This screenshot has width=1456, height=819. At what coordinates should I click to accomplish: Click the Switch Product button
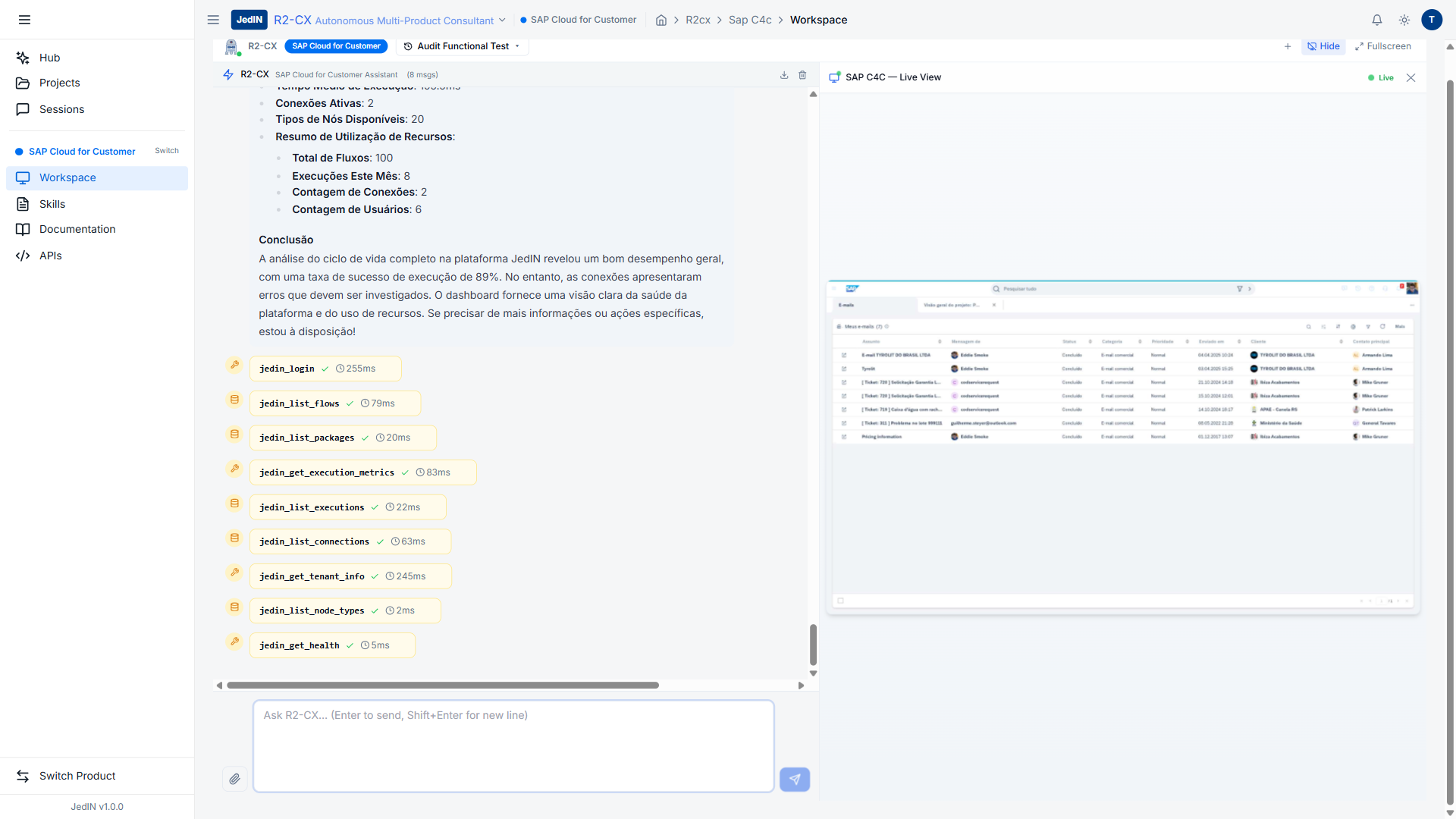coord(77,776)
